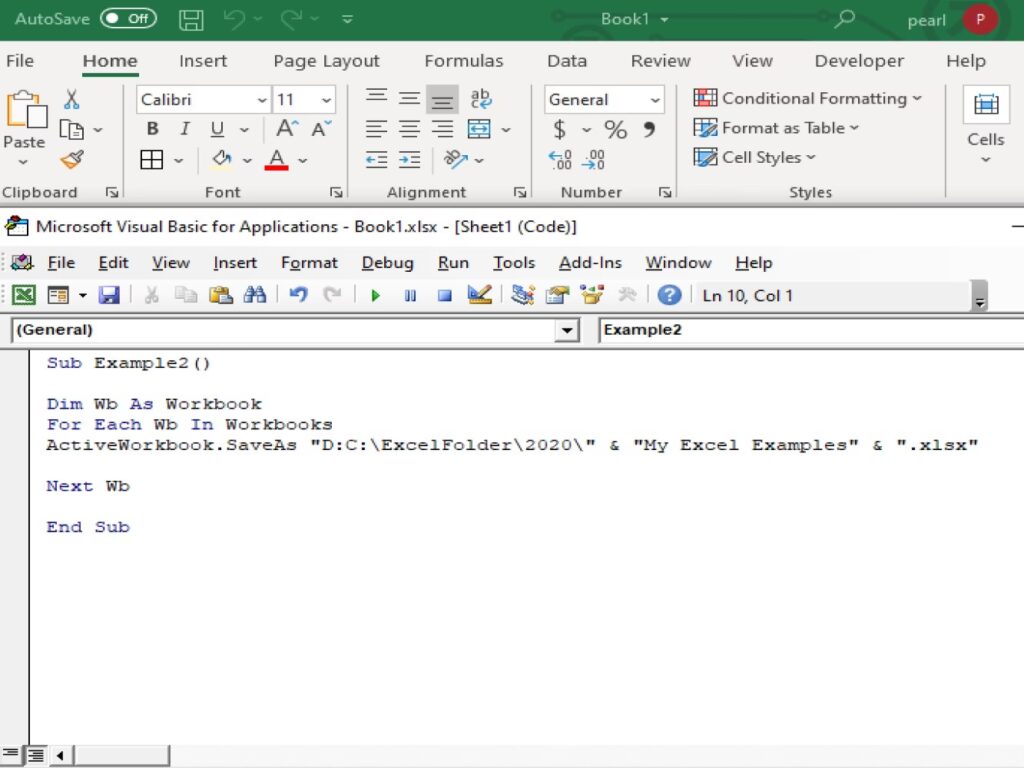The width and height of the screenshot is (1024, 768).
Task: Open VBA help question mark icon
Action: pyautogui.click(x=669, y=295)
